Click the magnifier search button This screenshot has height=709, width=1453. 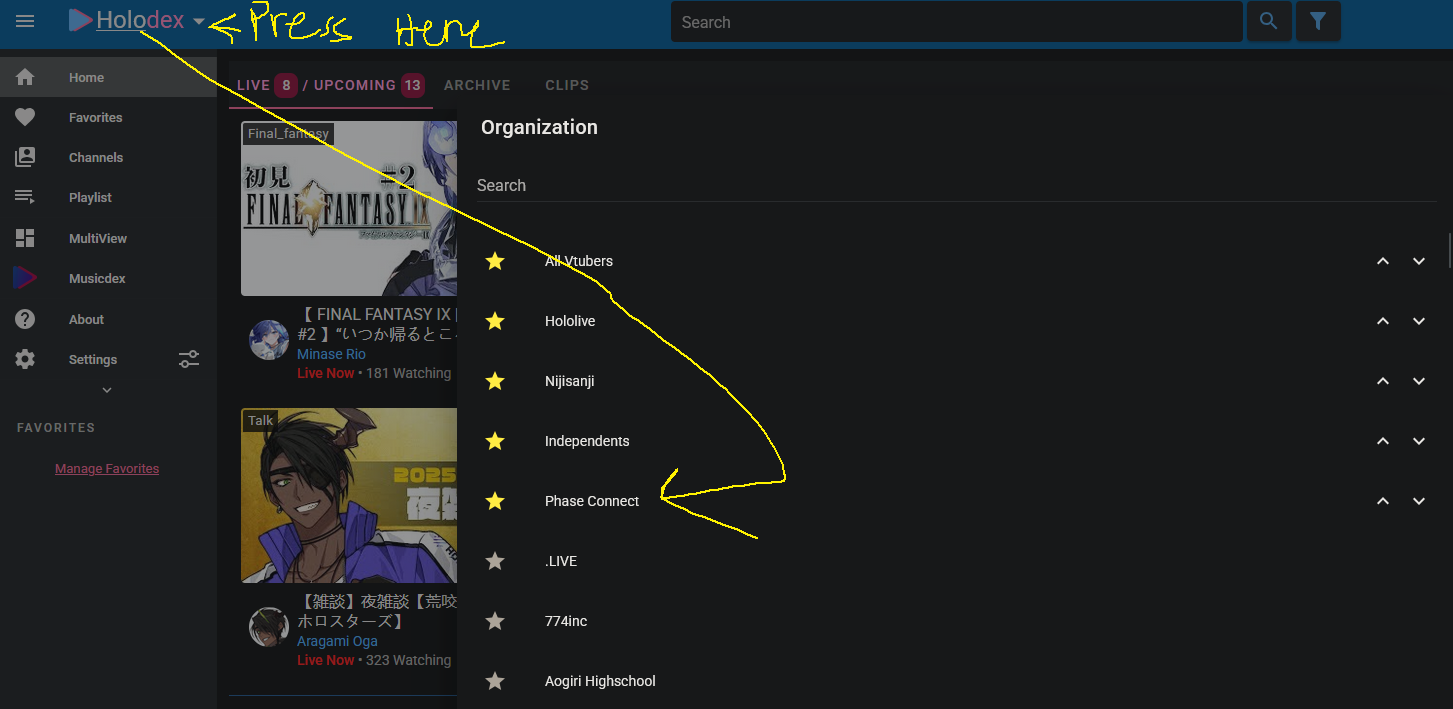tap(1269, 21)
